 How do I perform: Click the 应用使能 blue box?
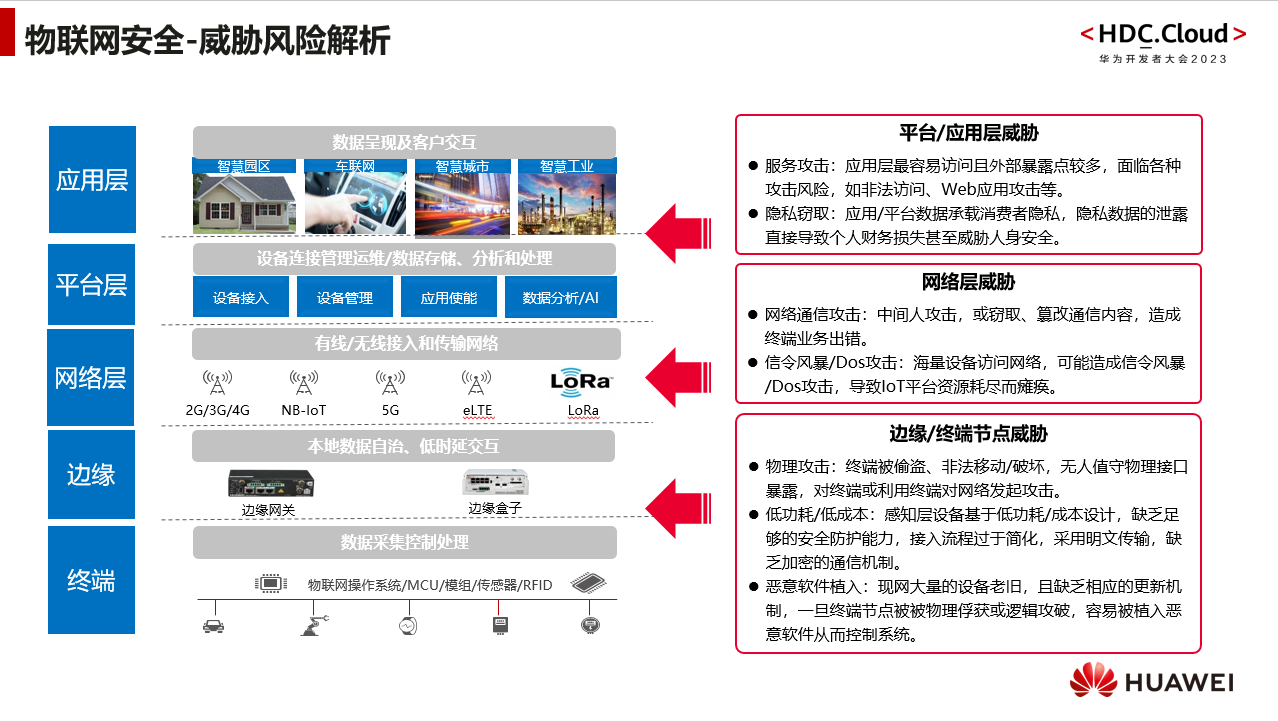tap(449, 297)
